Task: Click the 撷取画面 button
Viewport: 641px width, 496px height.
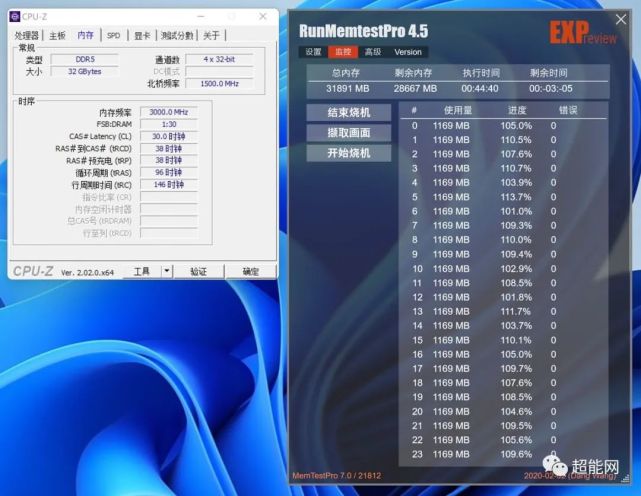Action: (349, 133)
